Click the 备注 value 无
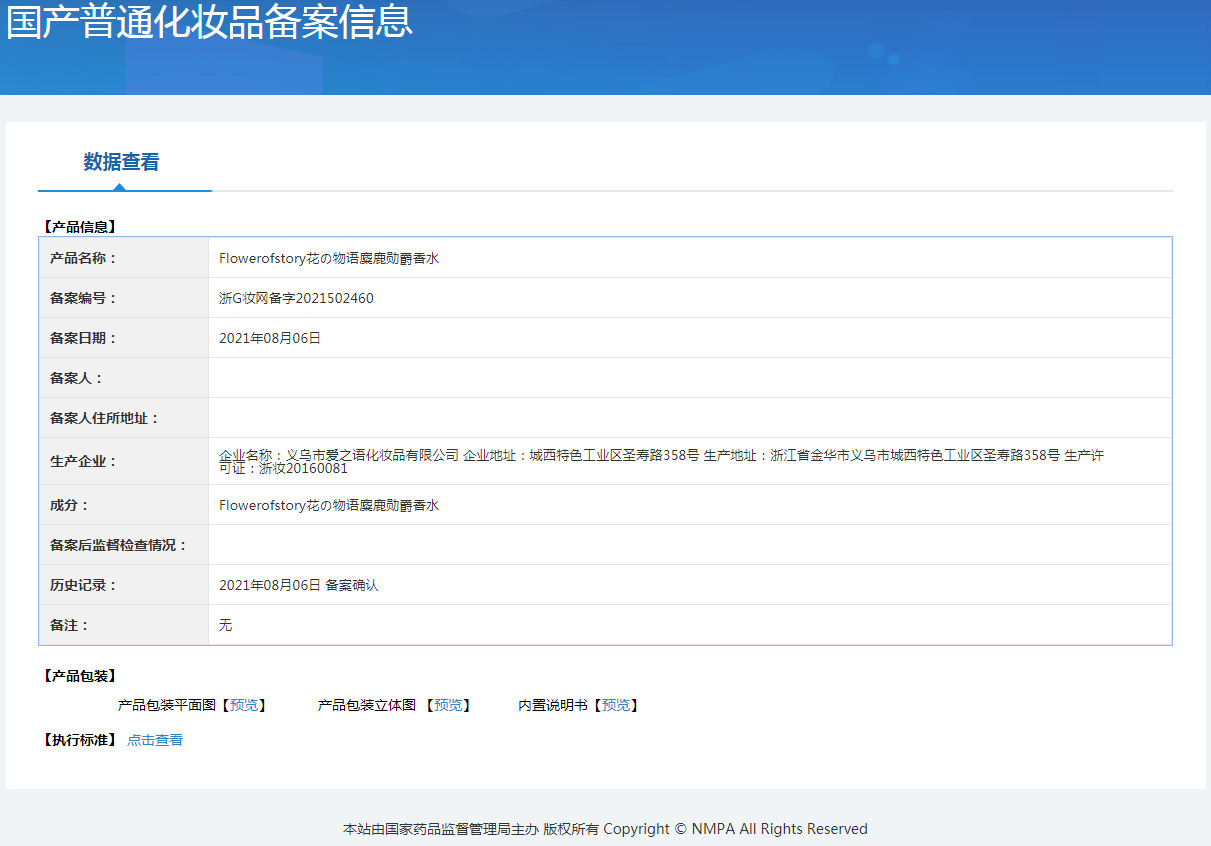 click(225, 625)
